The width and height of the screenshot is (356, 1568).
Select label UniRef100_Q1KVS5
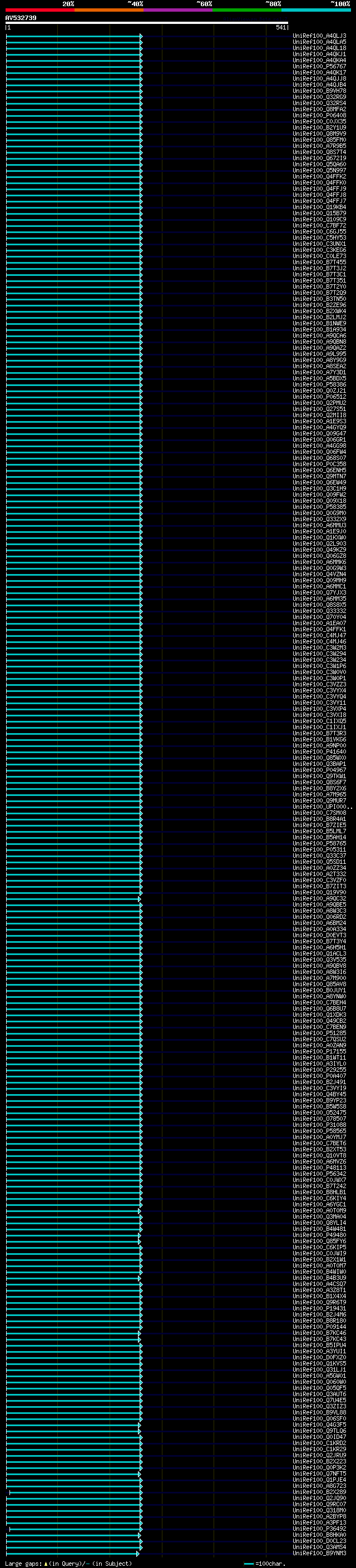coord(319,1363)
